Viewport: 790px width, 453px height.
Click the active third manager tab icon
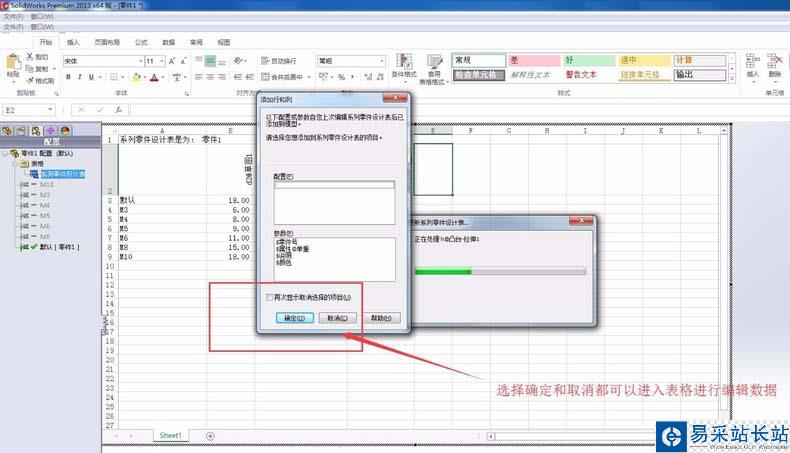click(x=36, y=131)
